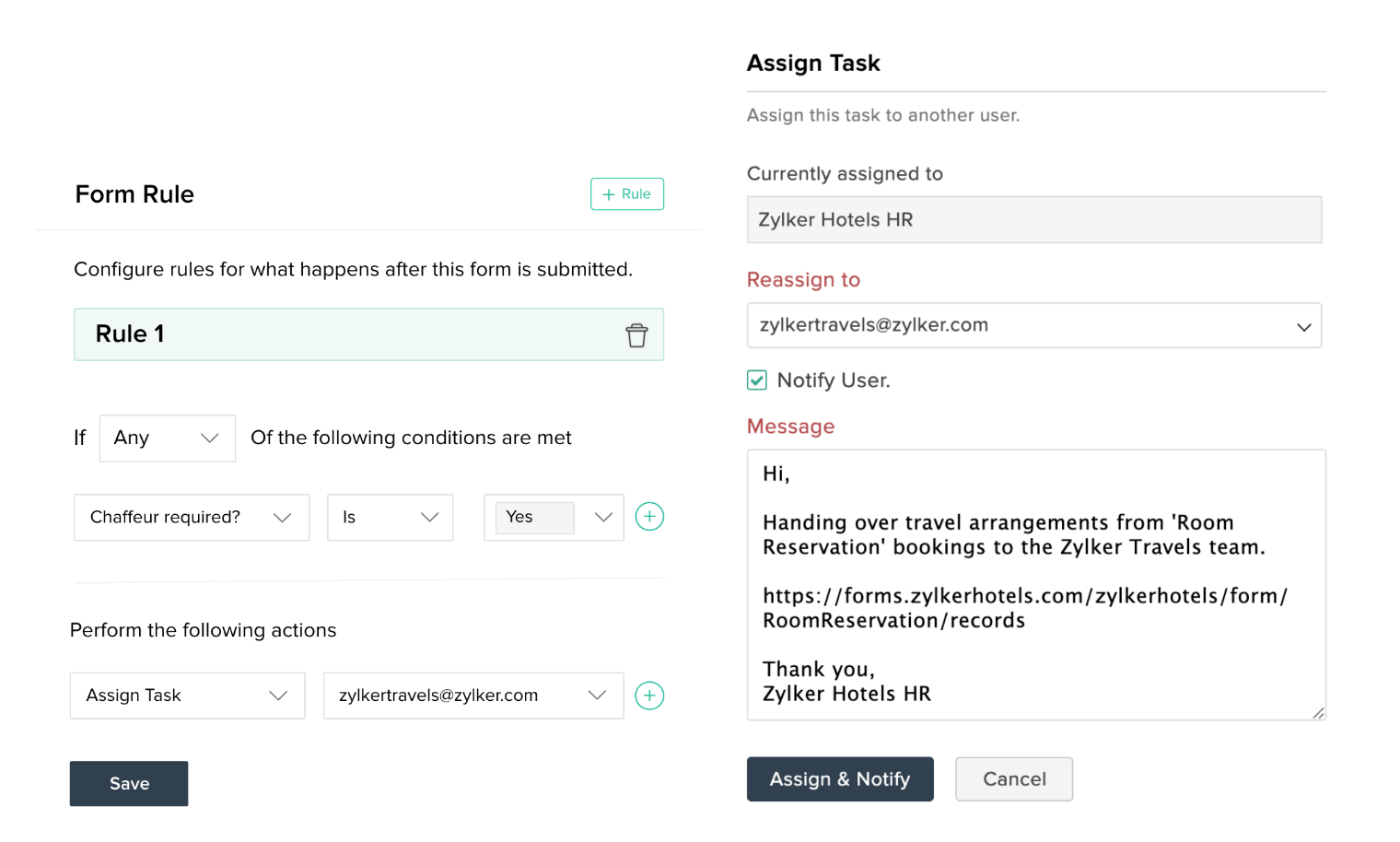Open the Any/All conditions dropdown
Screen dimensions: 1400x842
[x=167, y=438]
